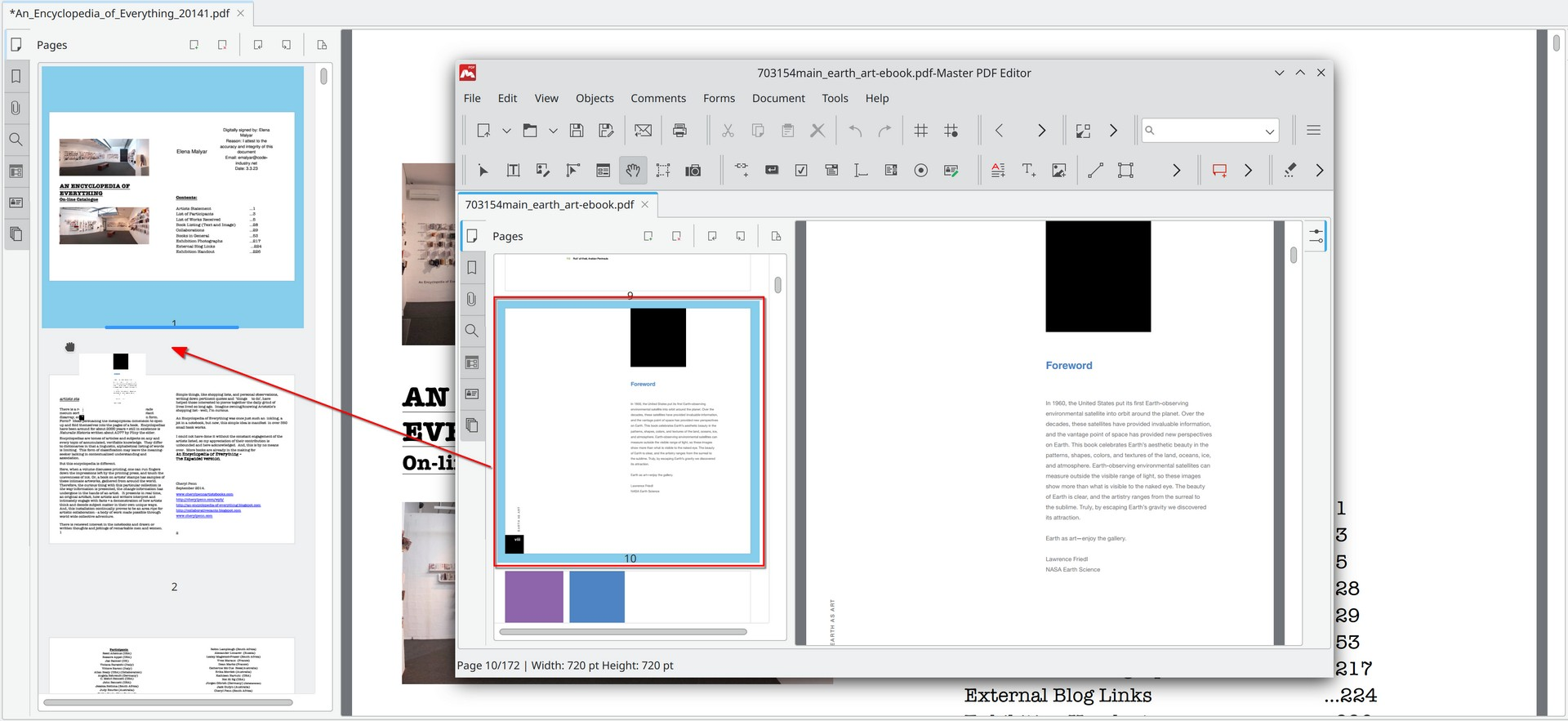Image resolution: width=1568 pixels, height=721 pixels.
Task: Expand more comment tools chevron after sticky note
Action: 1248,170
